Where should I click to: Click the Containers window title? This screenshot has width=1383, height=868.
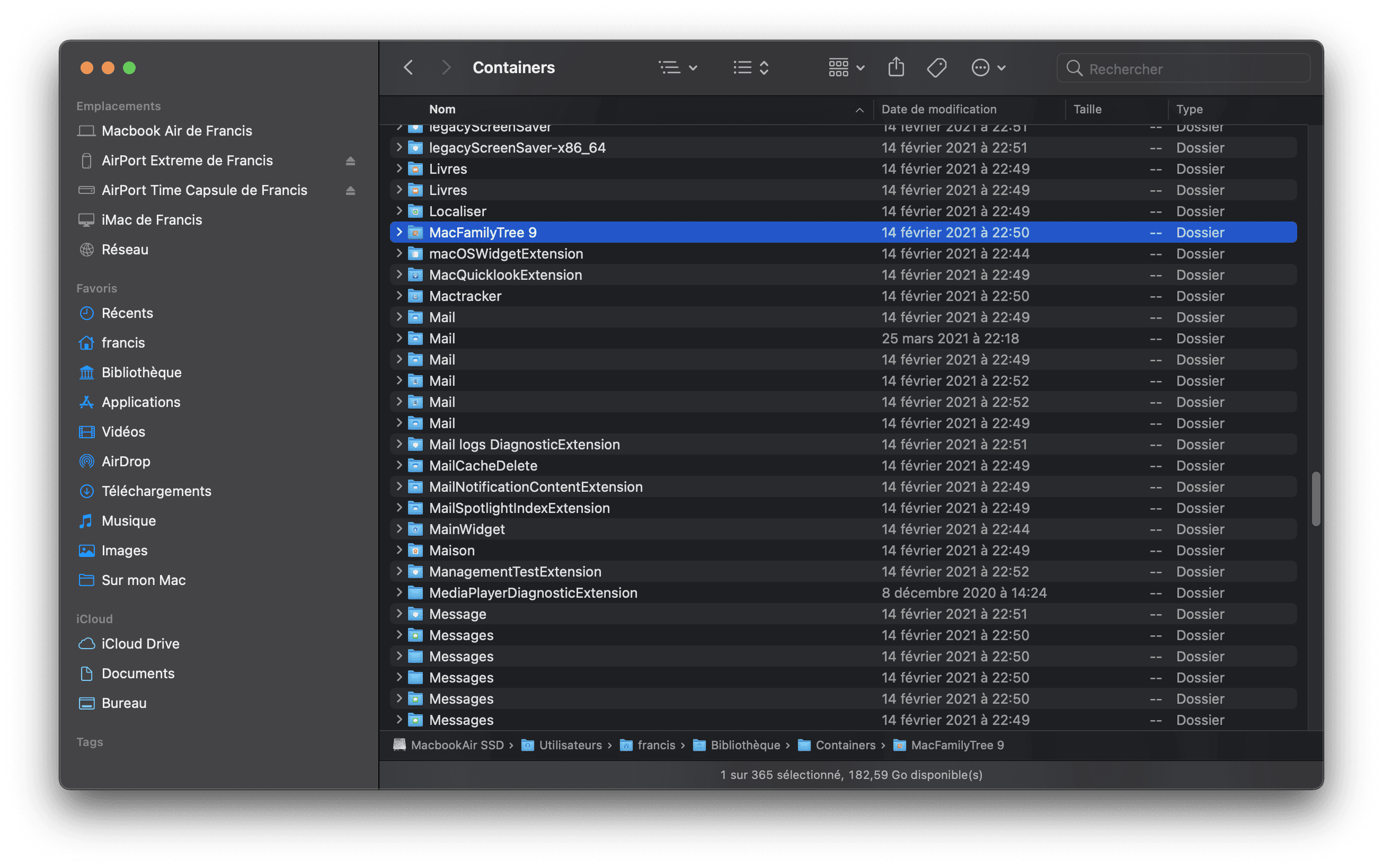point(513,68)
